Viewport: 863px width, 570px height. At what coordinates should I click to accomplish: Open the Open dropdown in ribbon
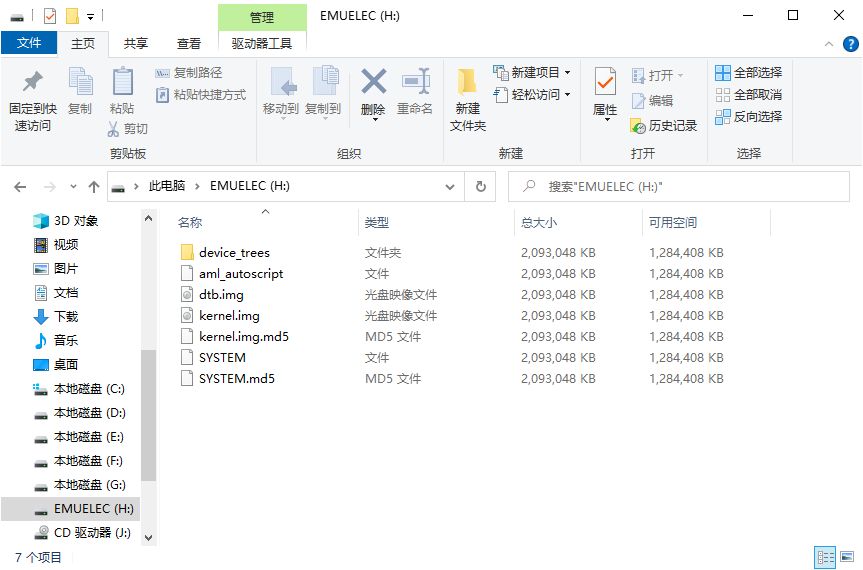(x=657, y=75)
